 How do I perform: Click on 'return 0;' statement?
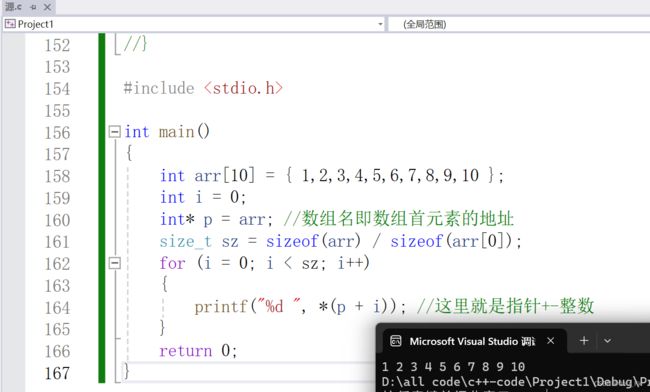[x=198, y=351]
